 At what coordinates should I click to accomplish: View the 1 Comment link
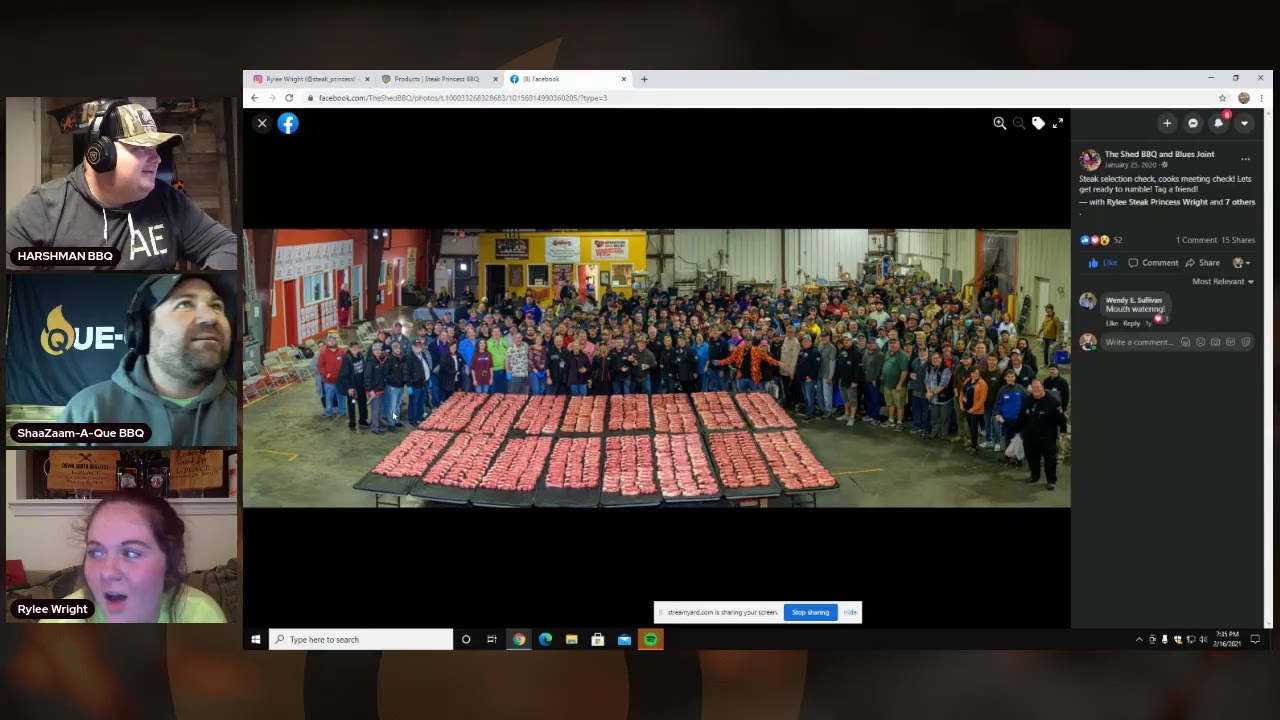[x=1196, y=240]
